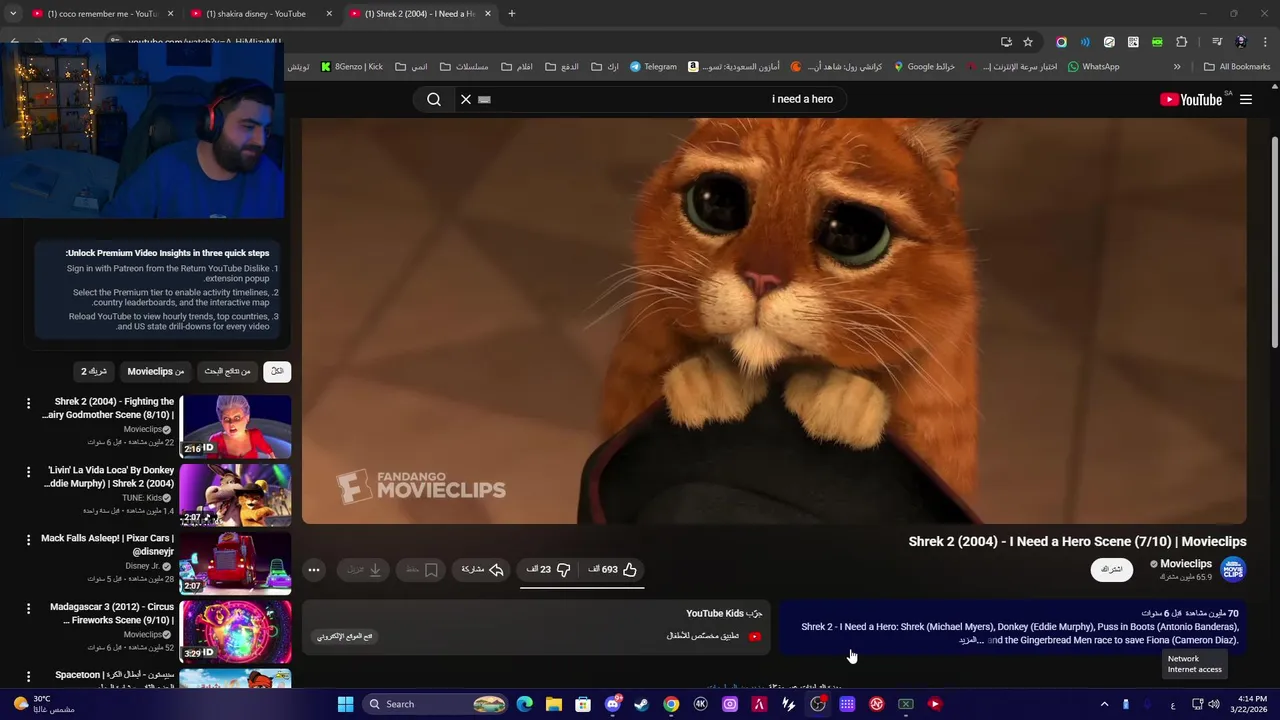The width and height of the screenshot is (1280, 720).
Task: Open more actions ellipsis under the video
Action: [x=314, y=570]
